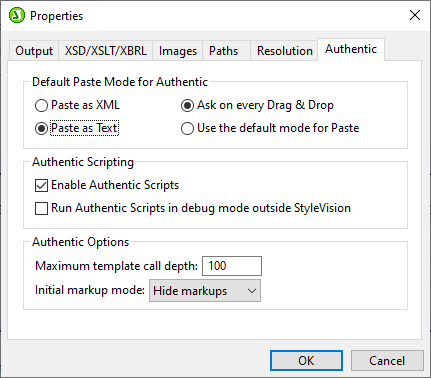The image size is (431, 378).
Task: Click the dropdown arrow next to Hide markups
Action: coord(252,291)
